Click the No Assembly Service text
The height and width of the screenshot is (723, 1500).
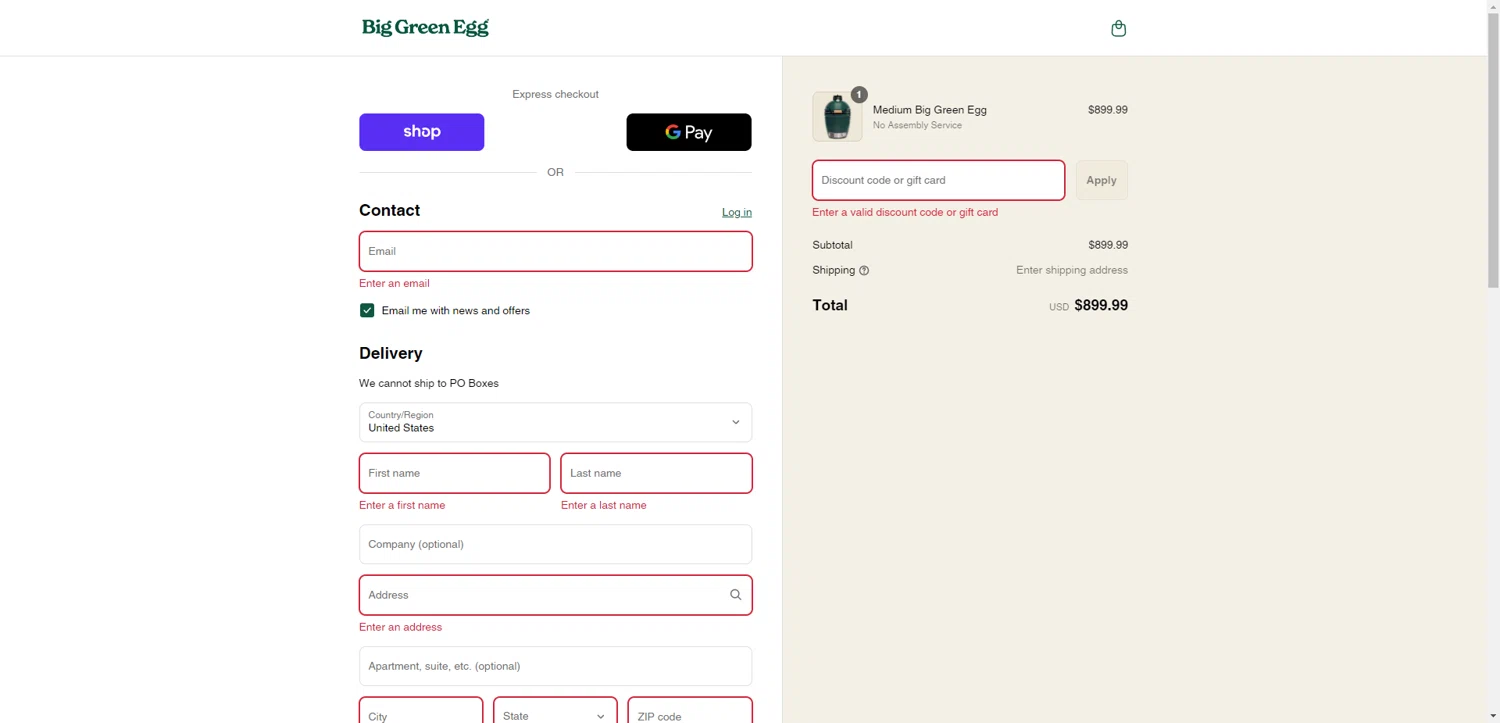click(x=917, y=125)
